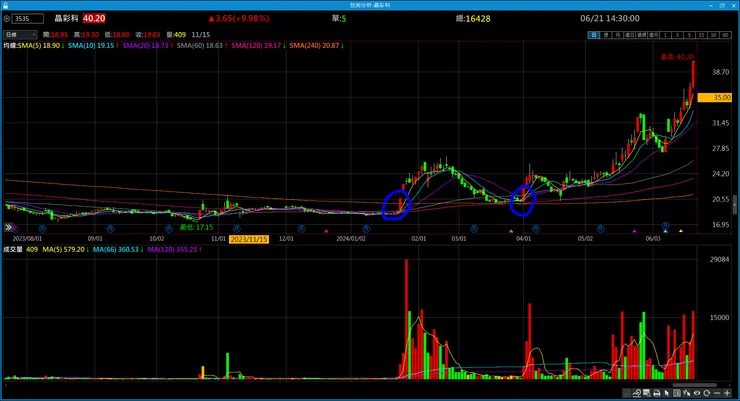The image size is (740, 401).
Task: Click the split-panel layout icon
Action: tap(677, 393)
